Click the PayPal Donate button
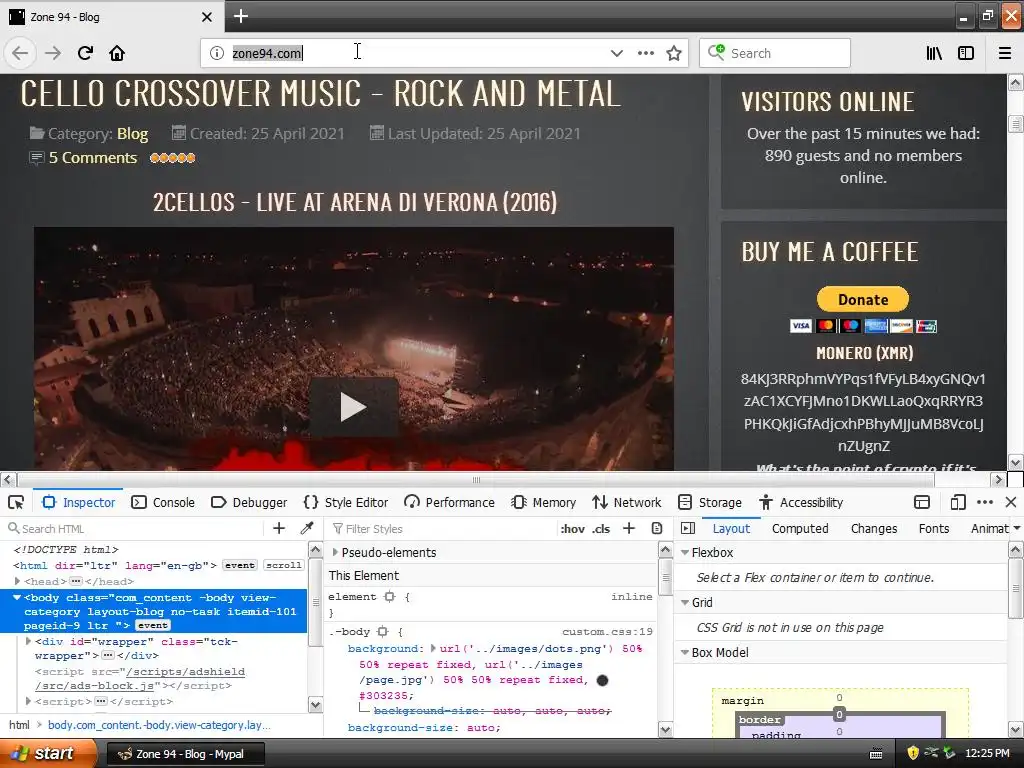The image size is (1024, 768). (x=863, y=299)
